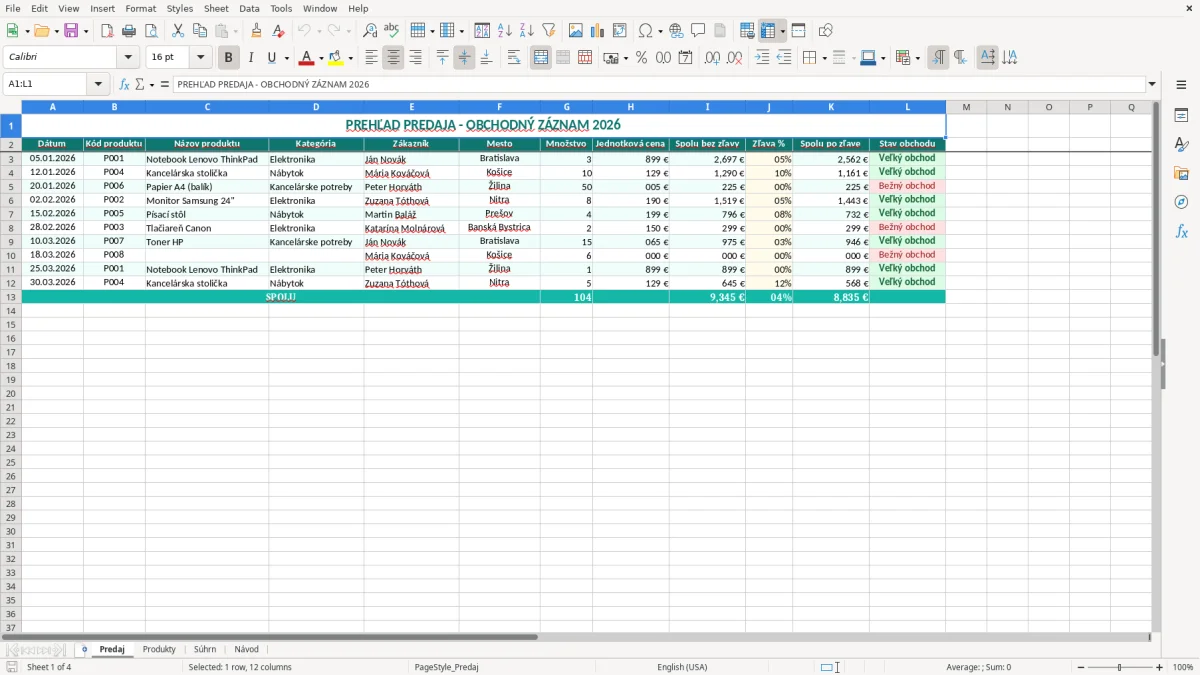This screenshot has height=675, width=1200.
Task: Toggle Bold formatting button
Action: (229, 58)
